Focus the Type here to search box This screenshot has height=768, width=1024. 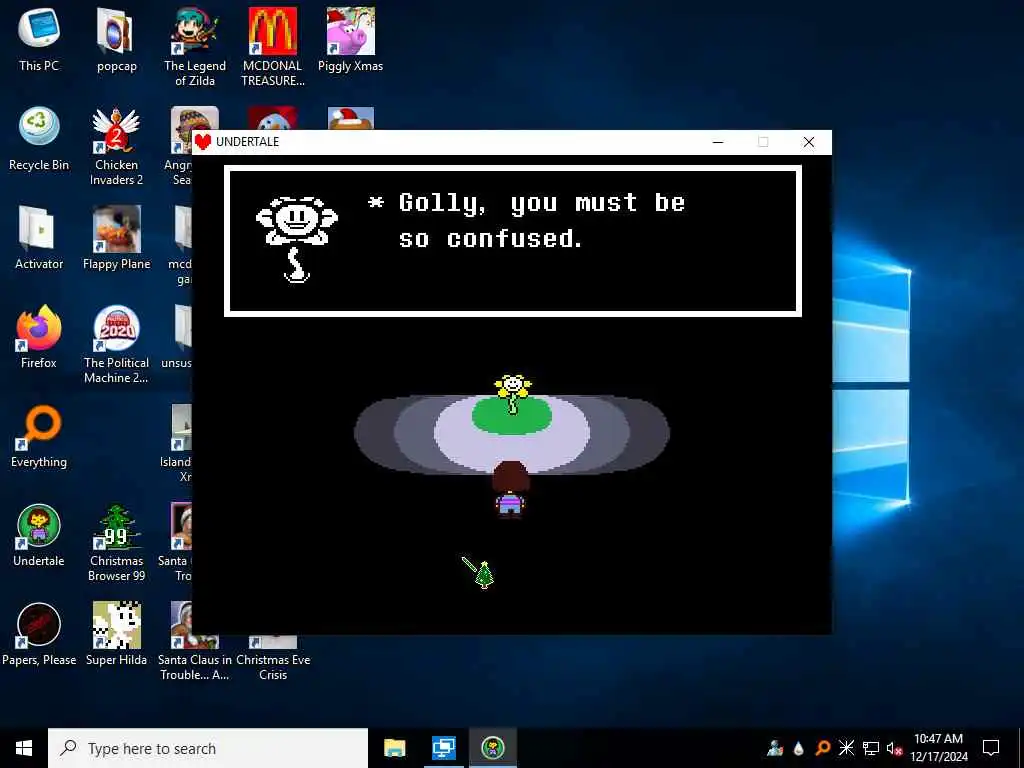click(x=208, y=748)
